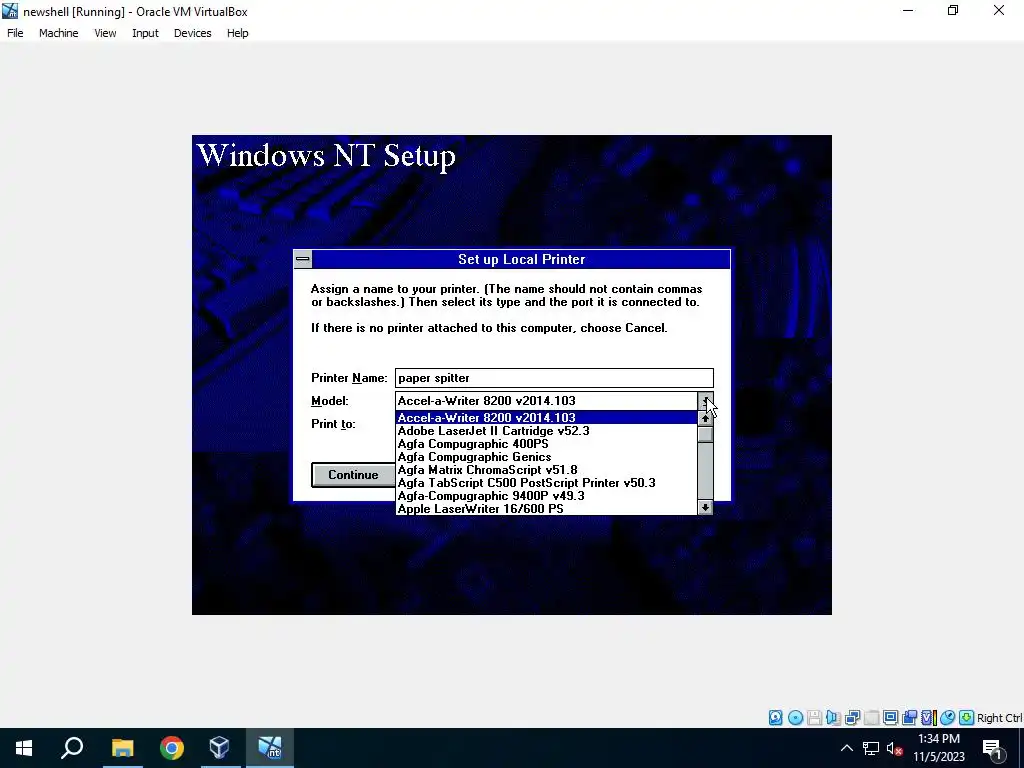This screenshot has height=768, width=1024.
Task: Open the Devices menu
Action: [x=193, y=33]
